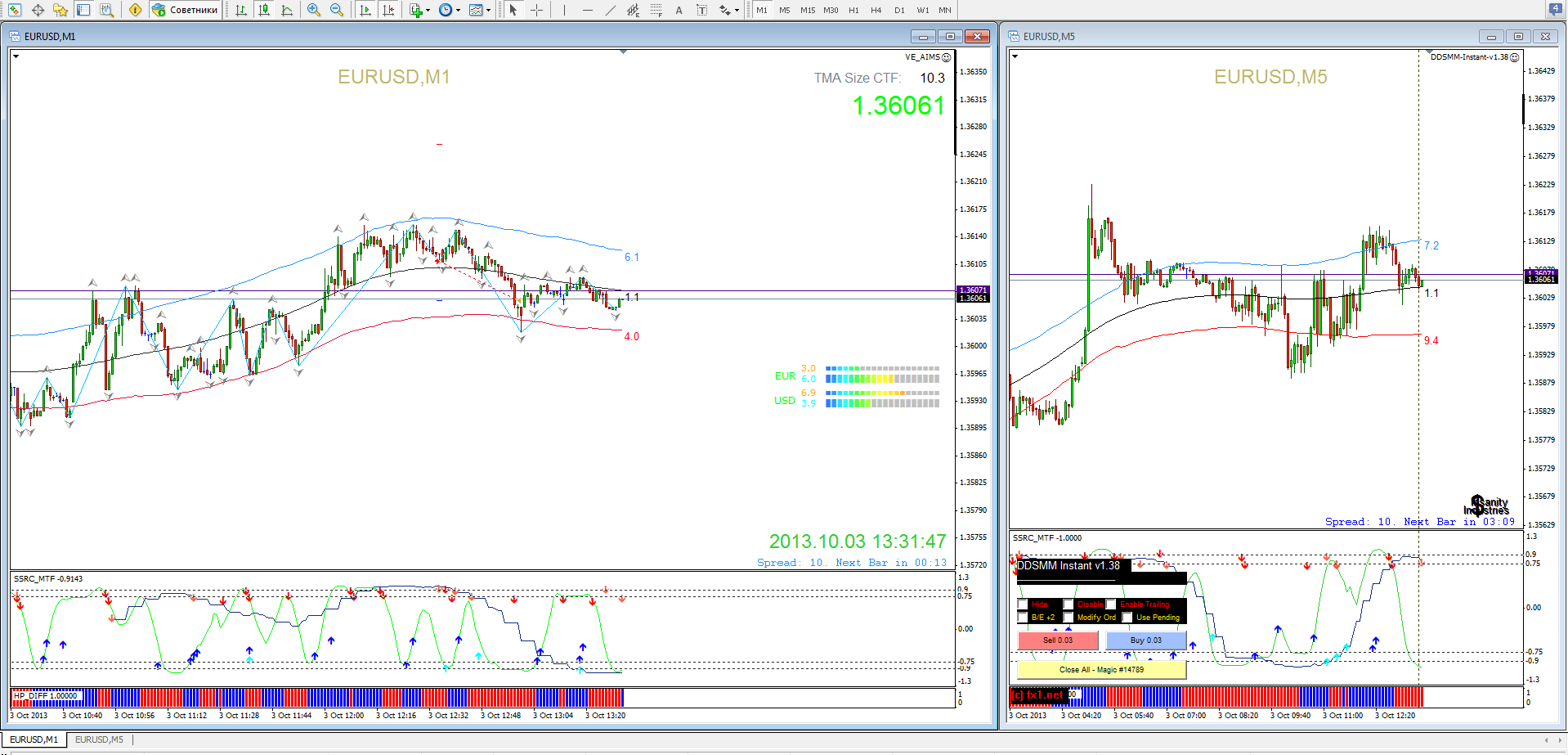Viewport: 1568px width, 755px height.
Task: Toggle chart auto scroll
Action: [365, 10]
